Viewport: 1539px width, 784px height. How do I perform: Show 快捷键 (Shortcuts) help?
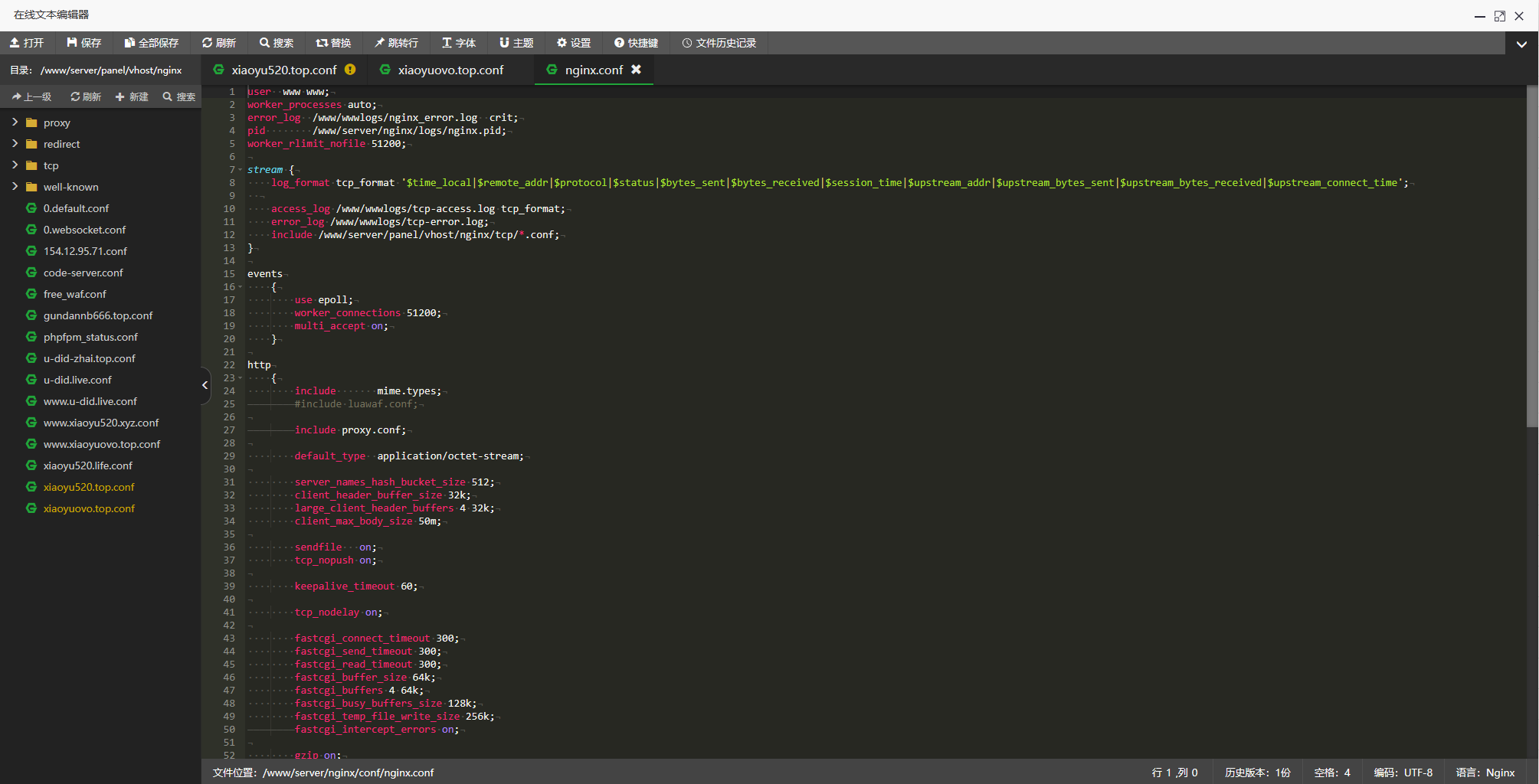pos(637,43)
